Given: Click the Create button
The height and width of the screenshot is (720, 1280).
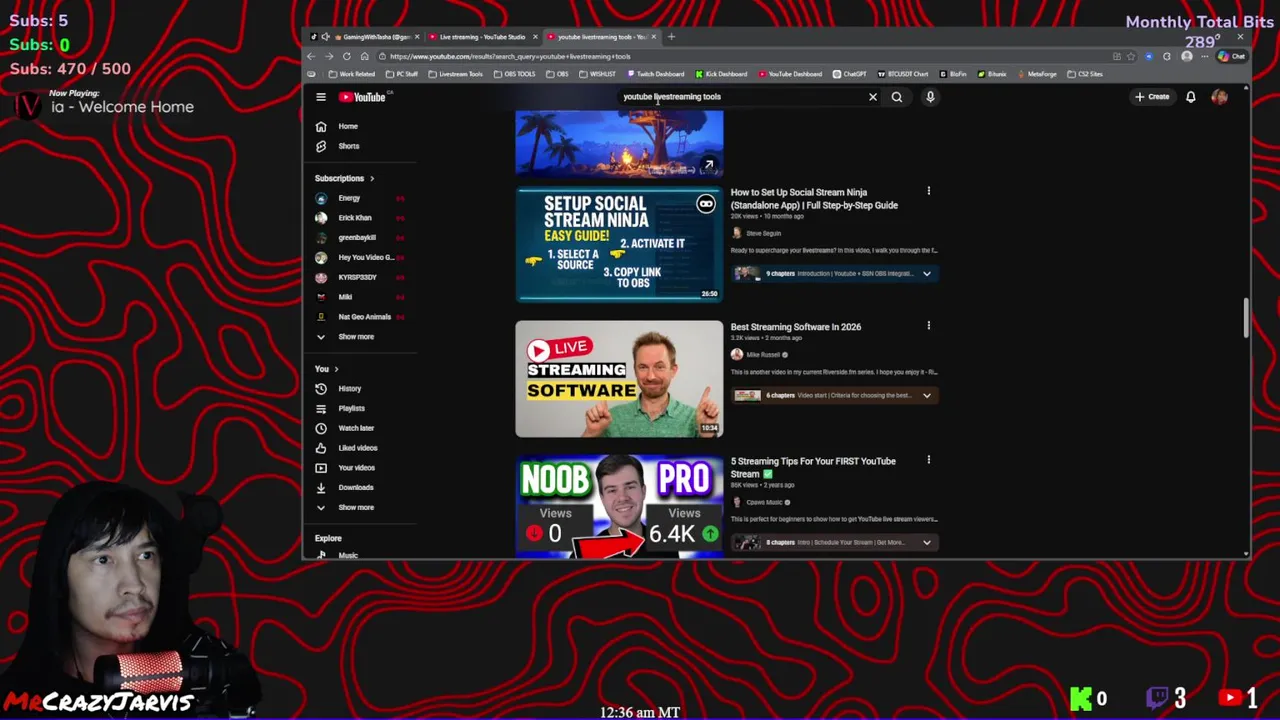Looking at the screenshot, I should pos(1152,97).
